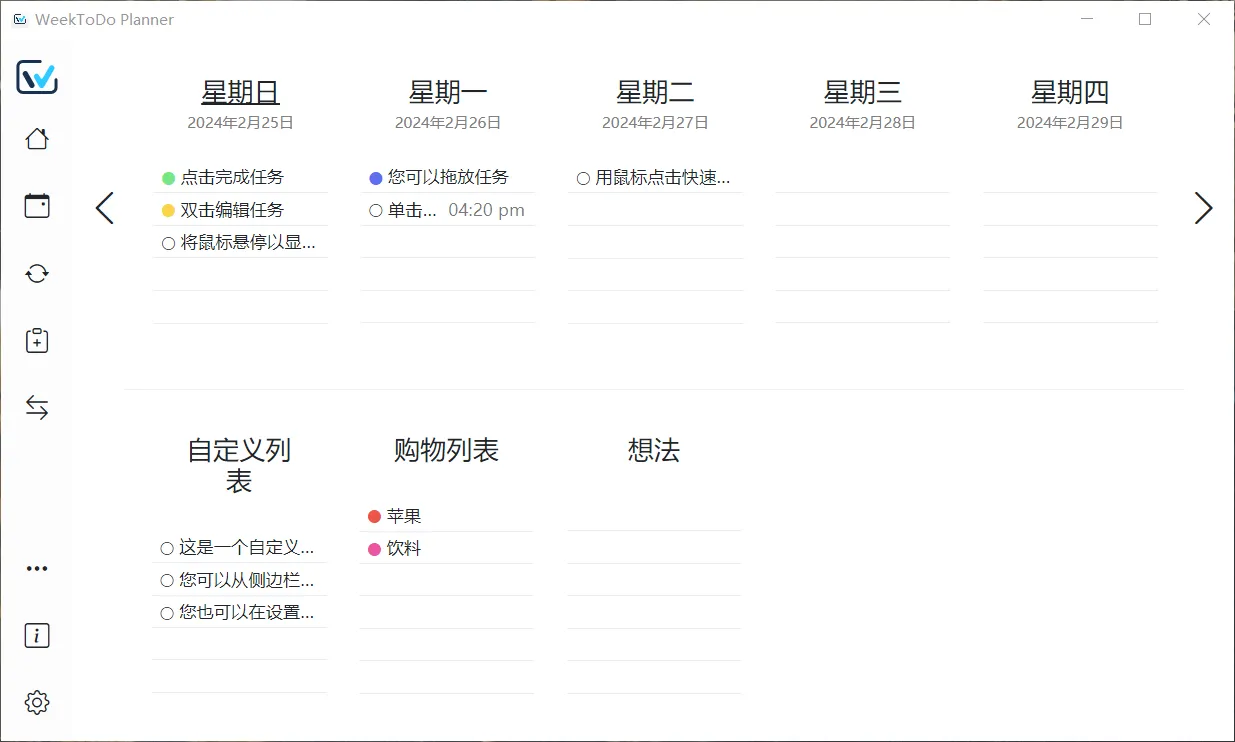1235x742 pixels.
Task: Open the calendar date picker icon
Action: click(37, 206)
